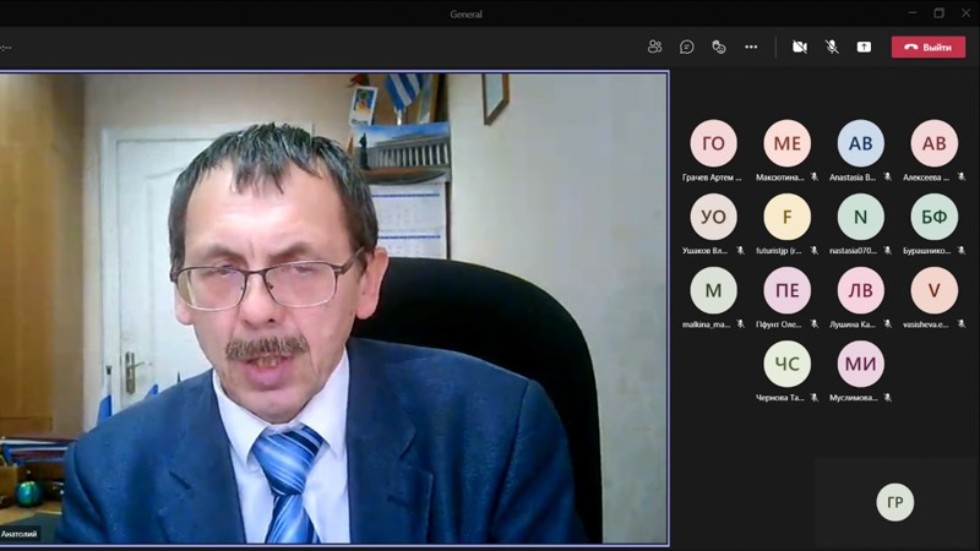Open the meeting chat
This screenshot has height=551, width=980.
(687, 47)
